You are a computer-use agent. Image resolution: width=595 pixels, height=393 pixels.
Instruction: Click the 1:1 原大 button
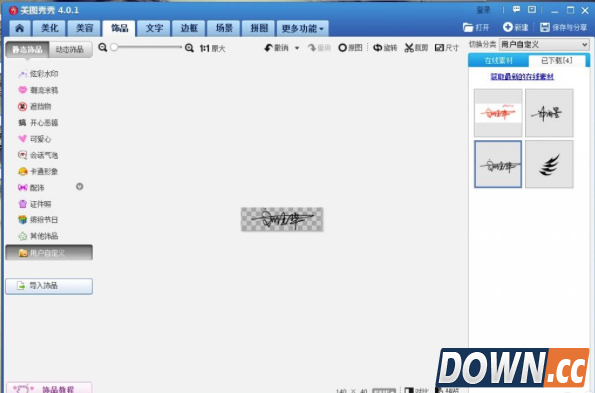coord(212,48)
